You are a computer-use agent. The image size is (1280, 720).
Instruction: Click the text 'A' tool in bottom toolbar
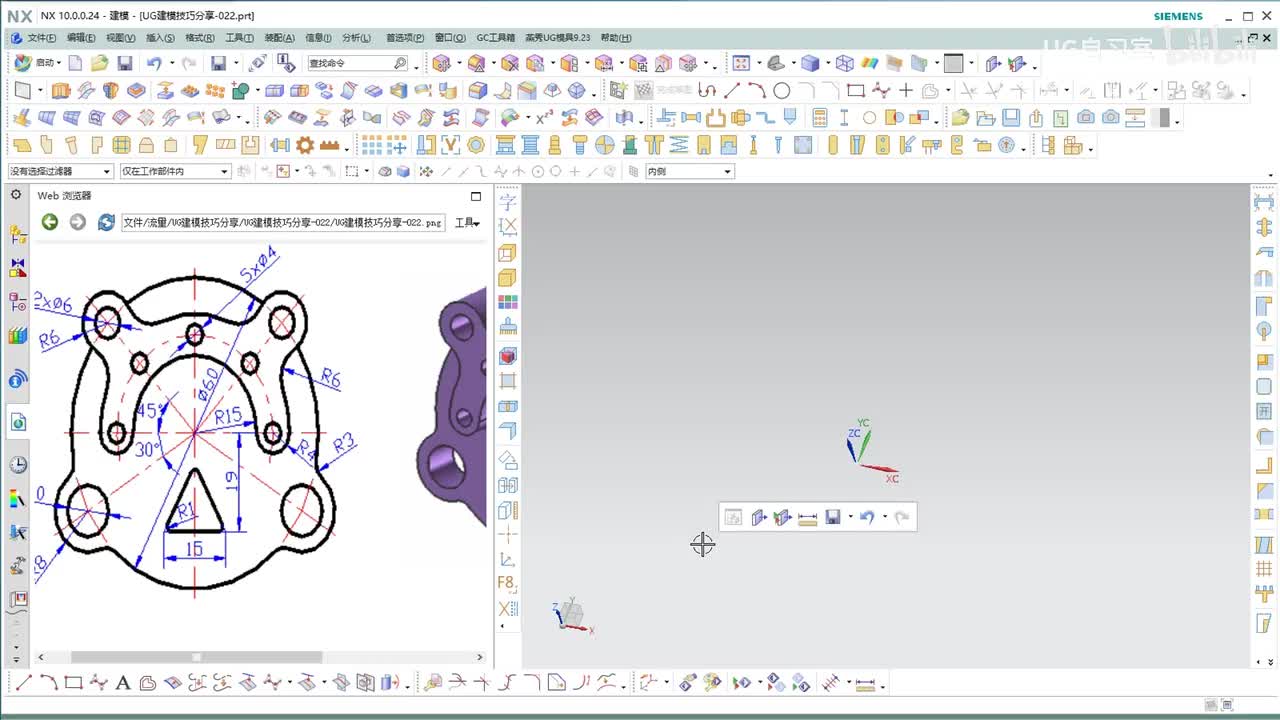(123, 684)
